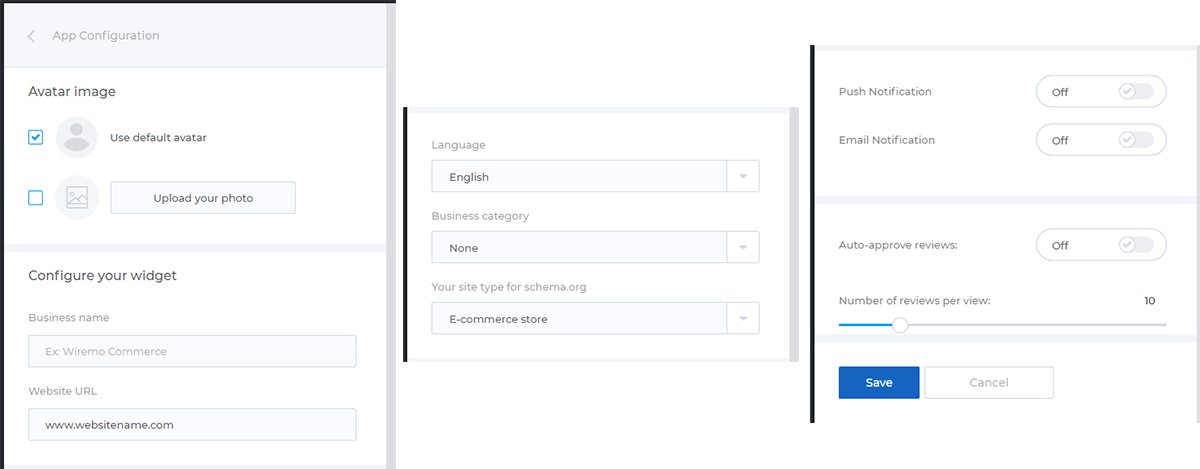Click the default avatar person icon
The width and height of the screenshot is (1200, 469).
pos(77,138)
